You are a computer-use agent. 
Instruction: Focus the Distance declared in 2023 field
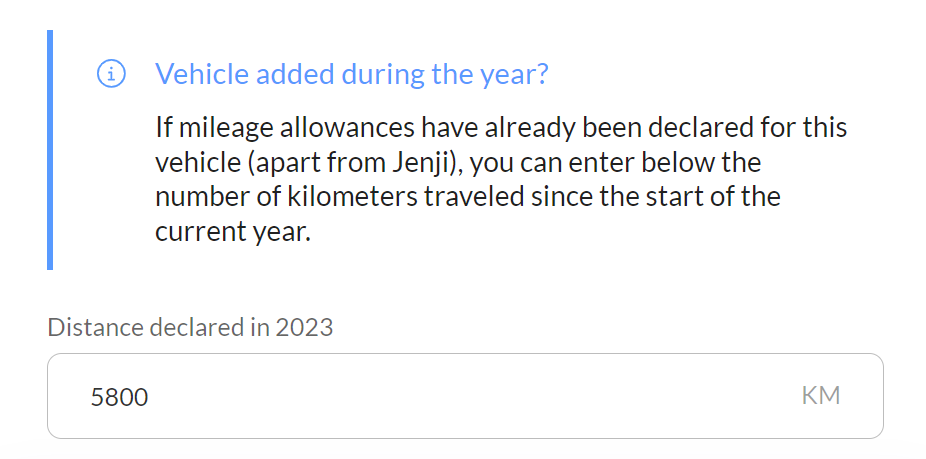coord(465,396)
